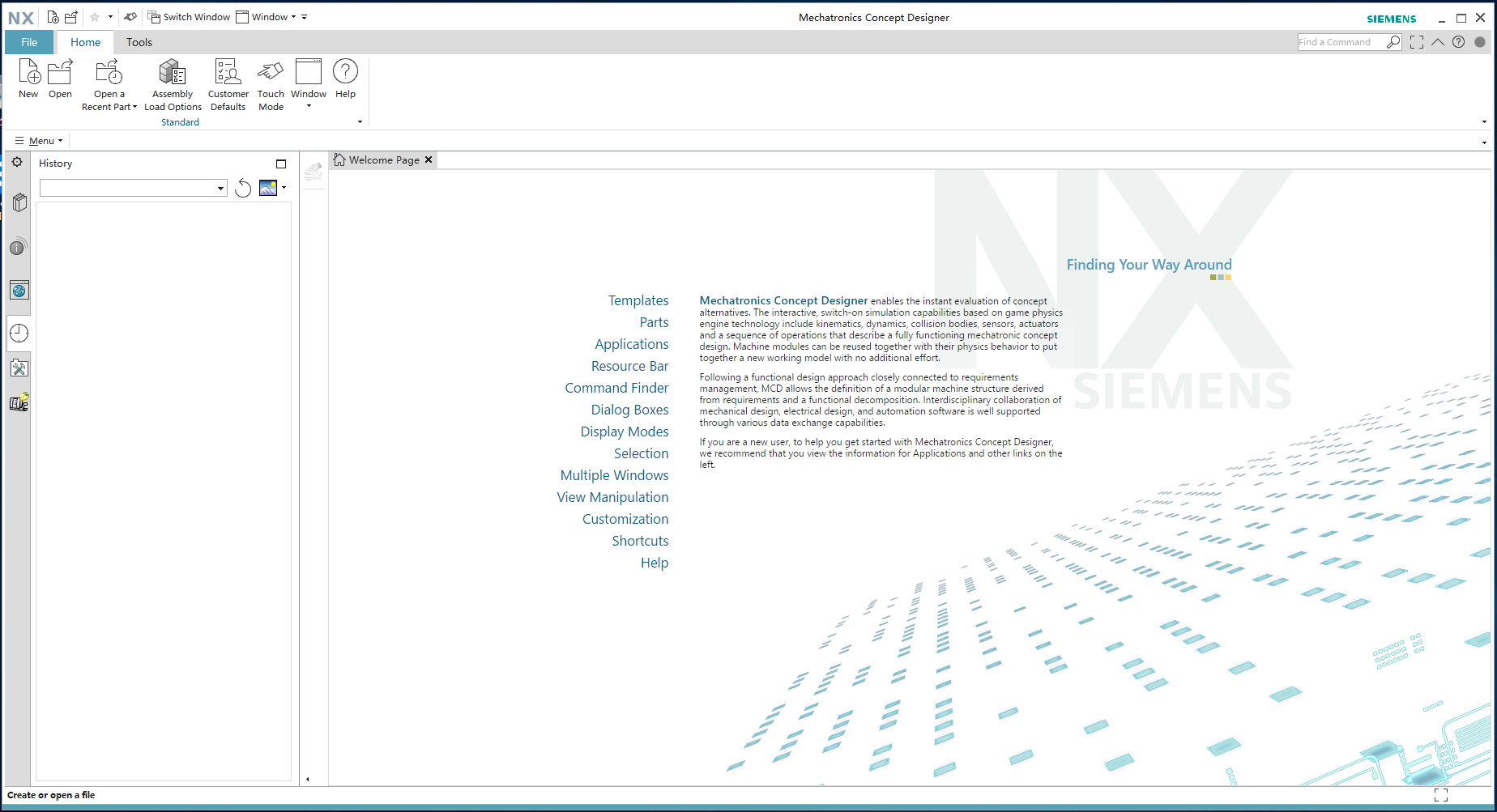
Task: Open the Applications link
Action: 632,344
